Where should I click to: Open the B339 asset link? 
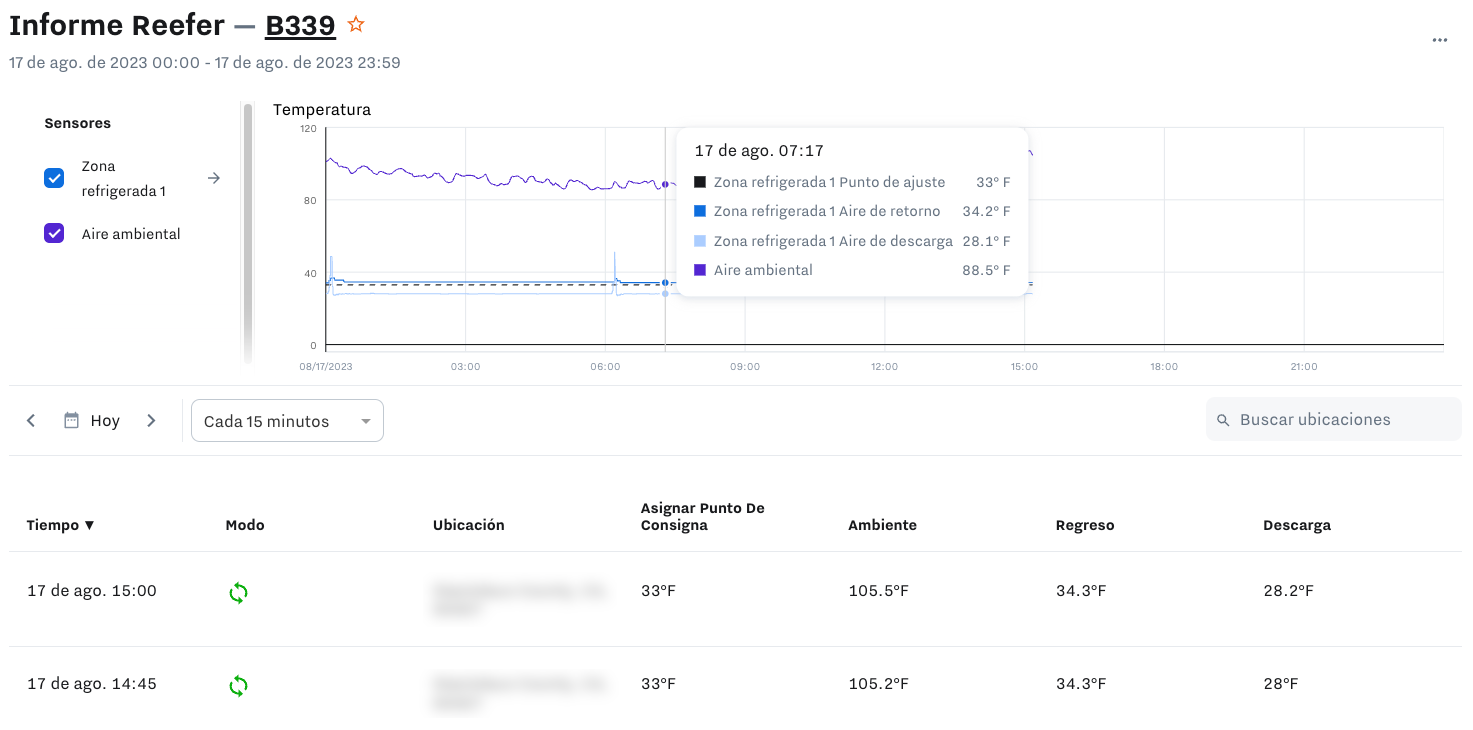[x=299, y=25]
